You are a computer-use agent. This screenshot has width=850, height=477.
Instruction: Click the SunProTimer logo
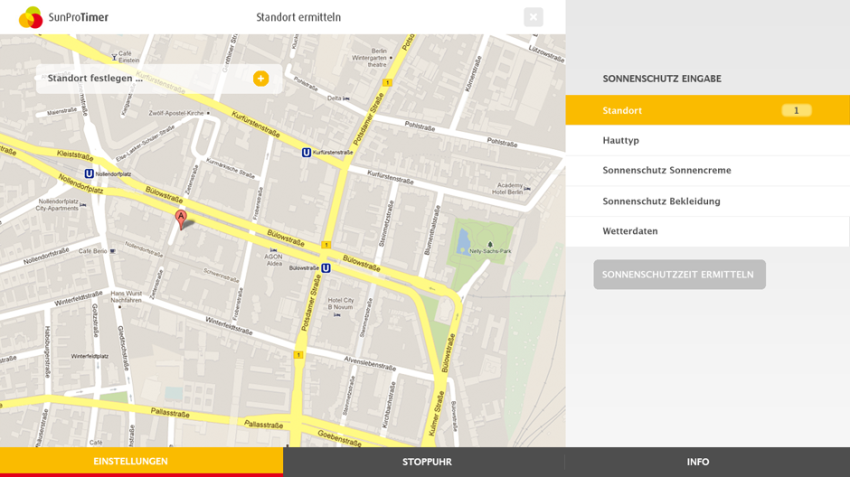pos(64,17)
